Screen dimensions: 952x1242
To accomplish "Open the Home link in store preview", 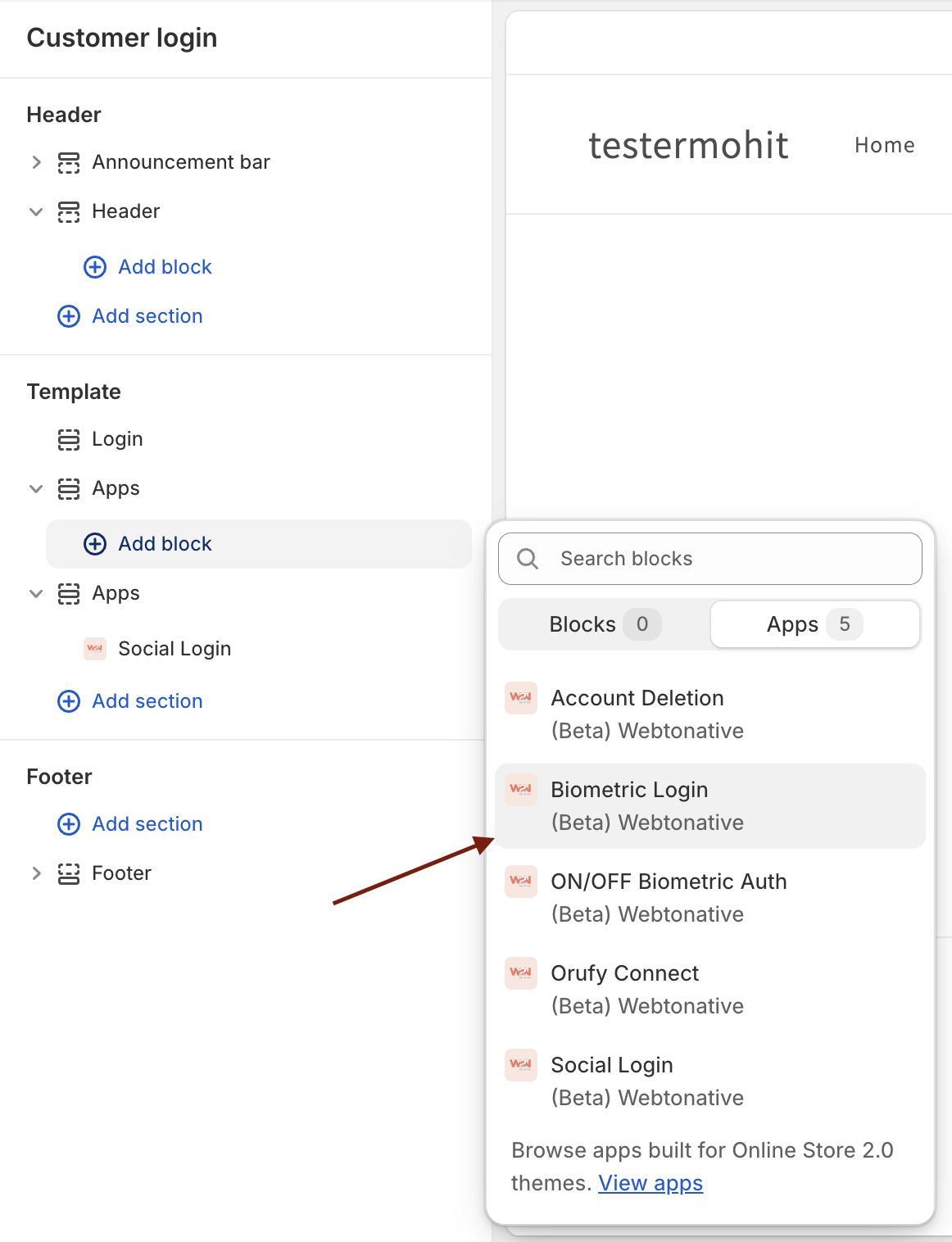I will click(885, 145).
